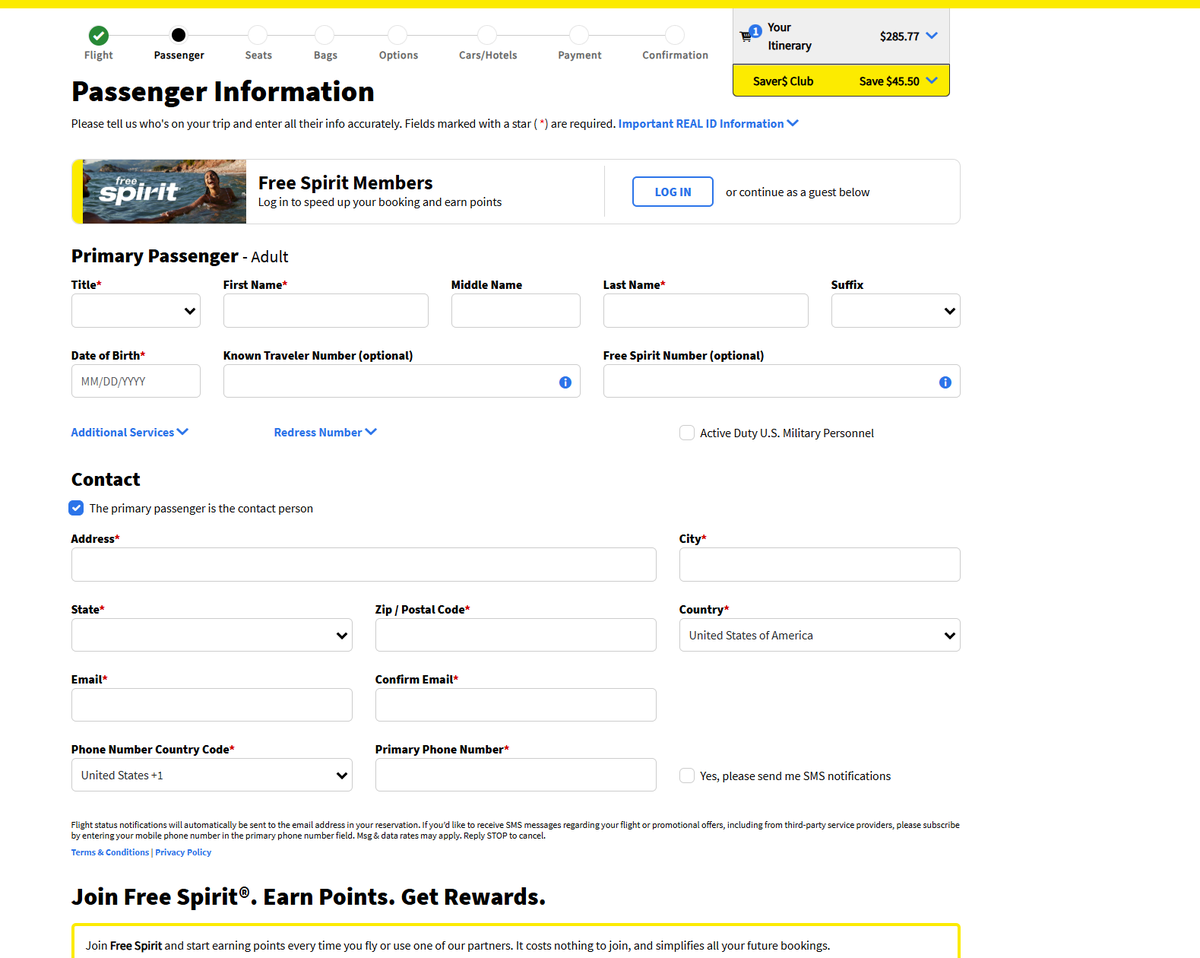Image resolution: width=1200 pixels, height=958 pixels.
Task: Expand Redress Number section
Action: click(325, 432)
